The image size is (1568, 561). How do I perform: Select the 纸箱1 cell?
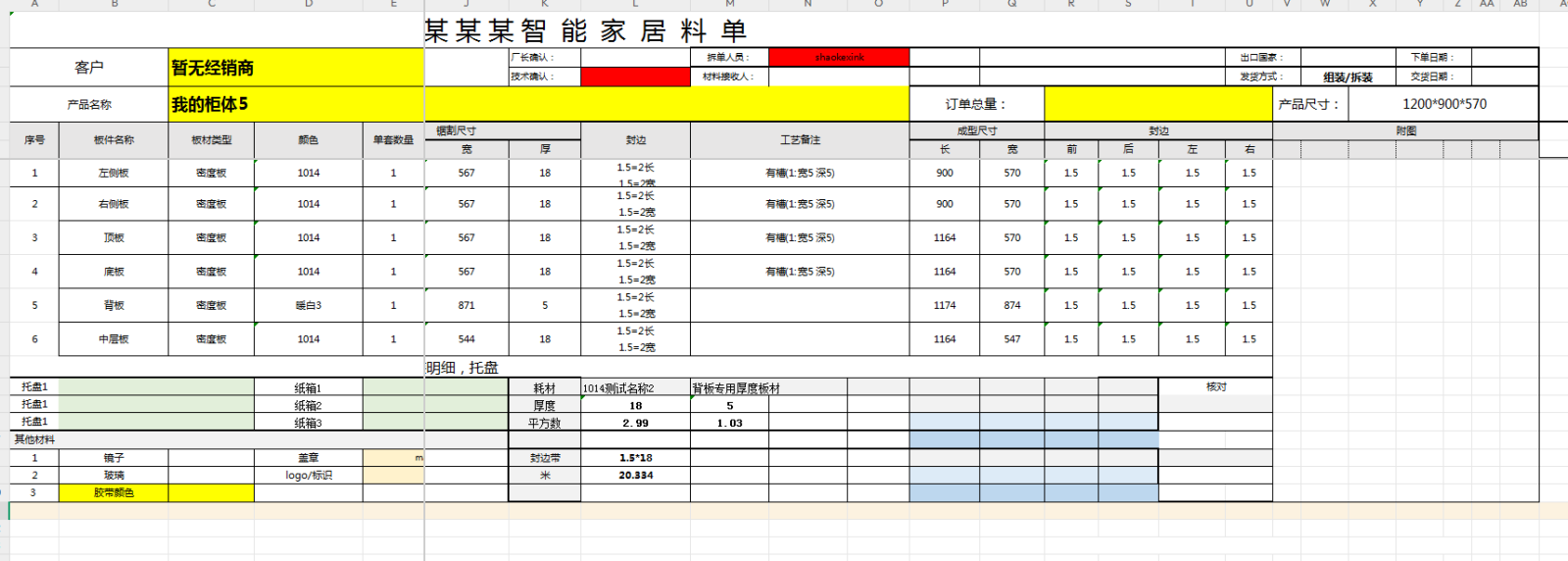(309, 388)
